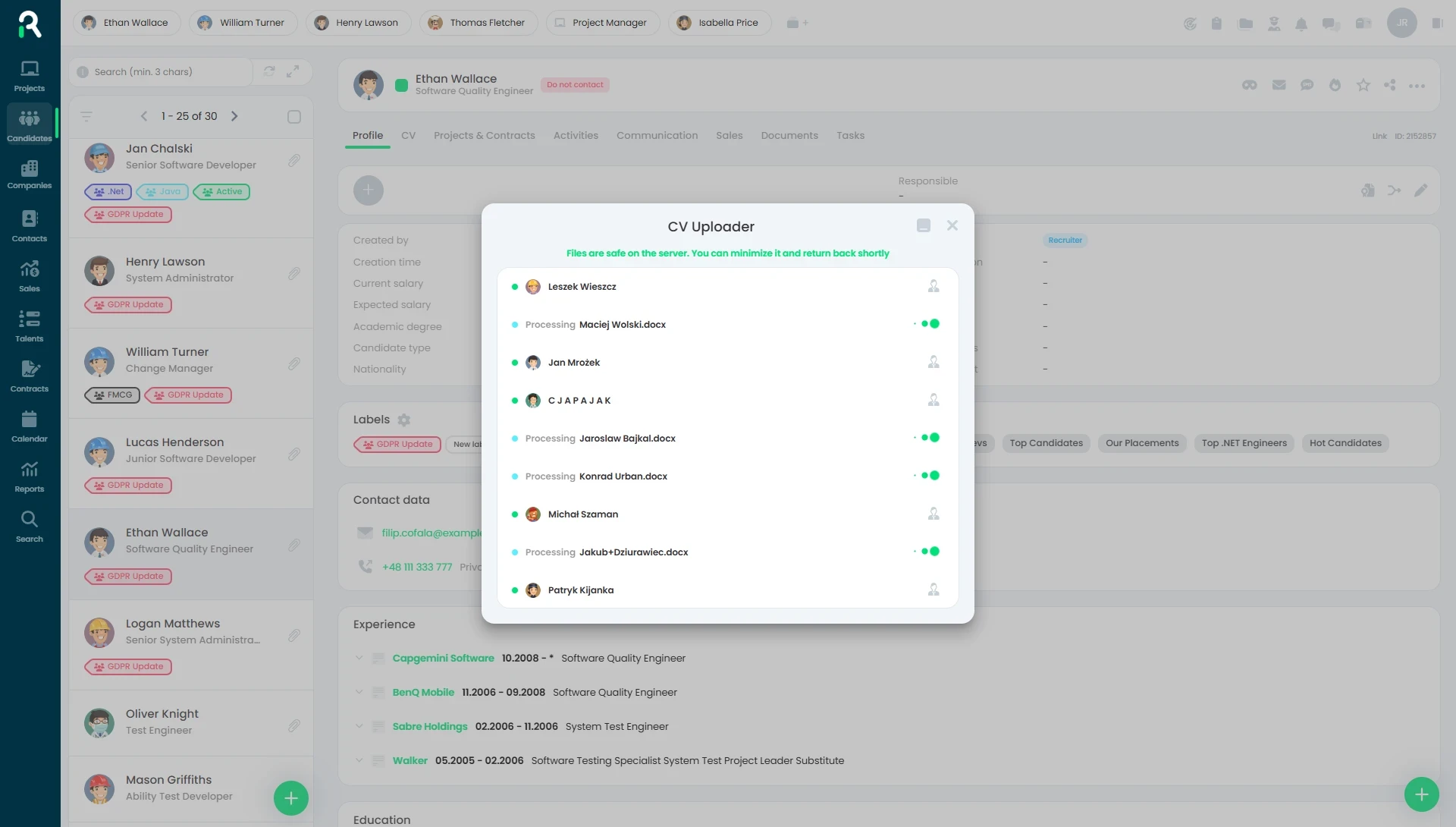This screenshot has height=827, width=1456.
Task: Assign a user to Leszek Wieszcz entry
Action: click(933, 286)
